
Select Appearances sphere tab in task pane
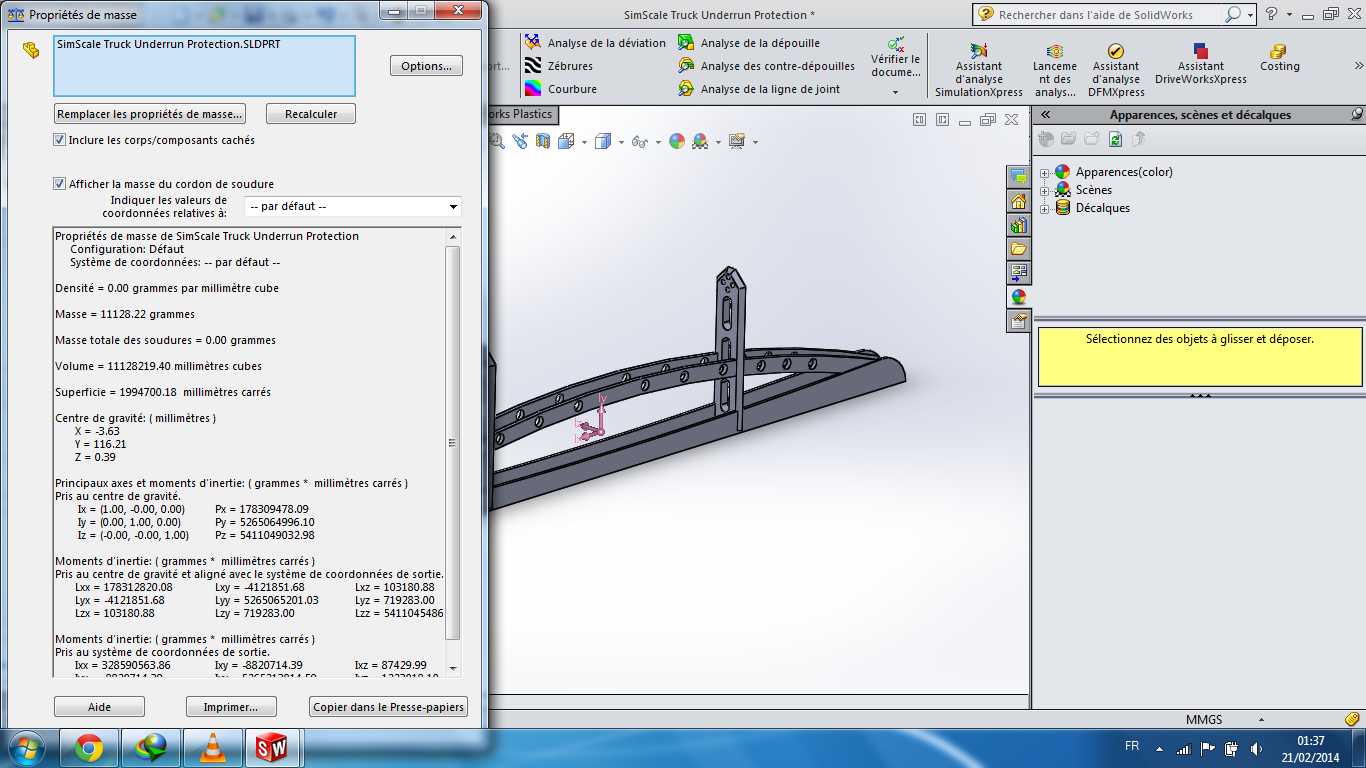click(x=1018, y=297)
